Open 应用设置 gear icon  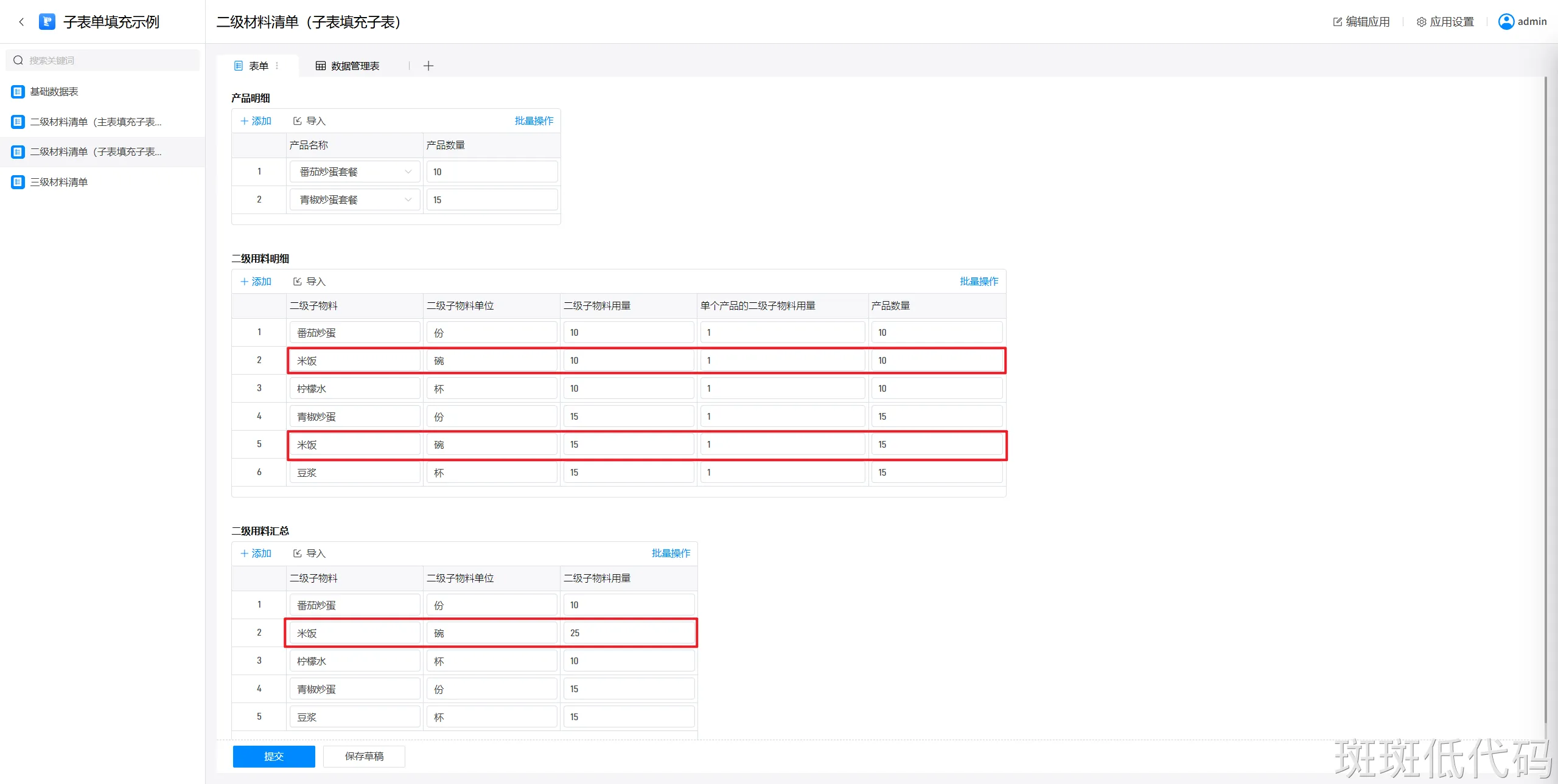1421,22
